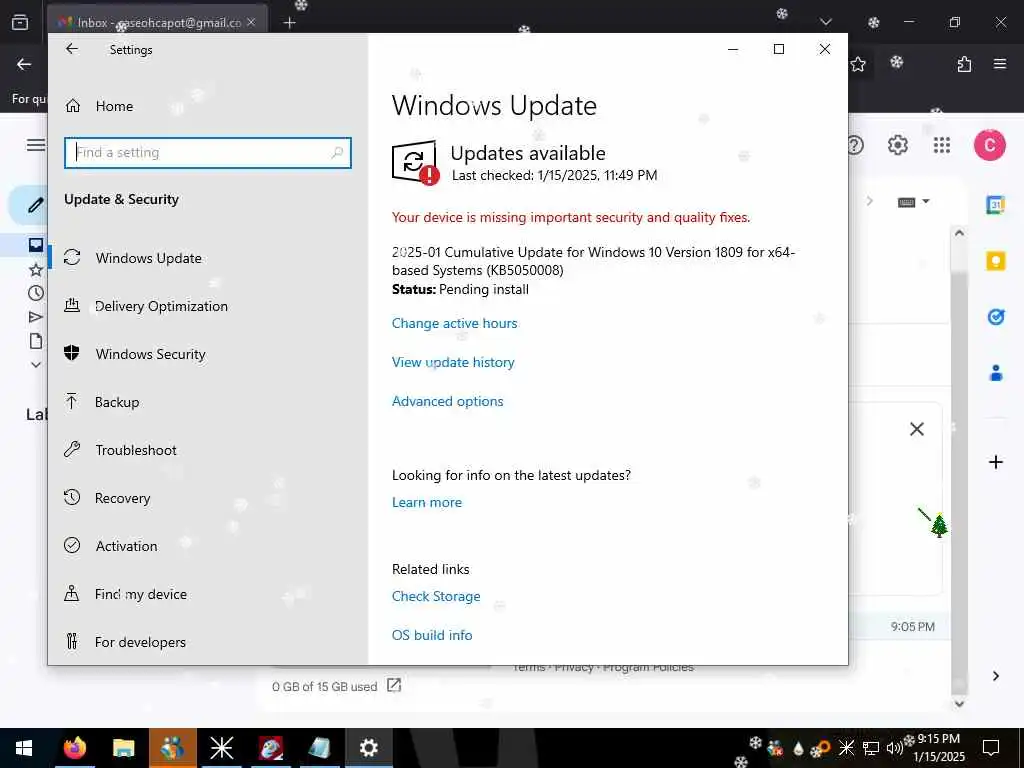Open Gmail Support help icon
Viewport: 1024px width, 768px height.
(856, 144)
